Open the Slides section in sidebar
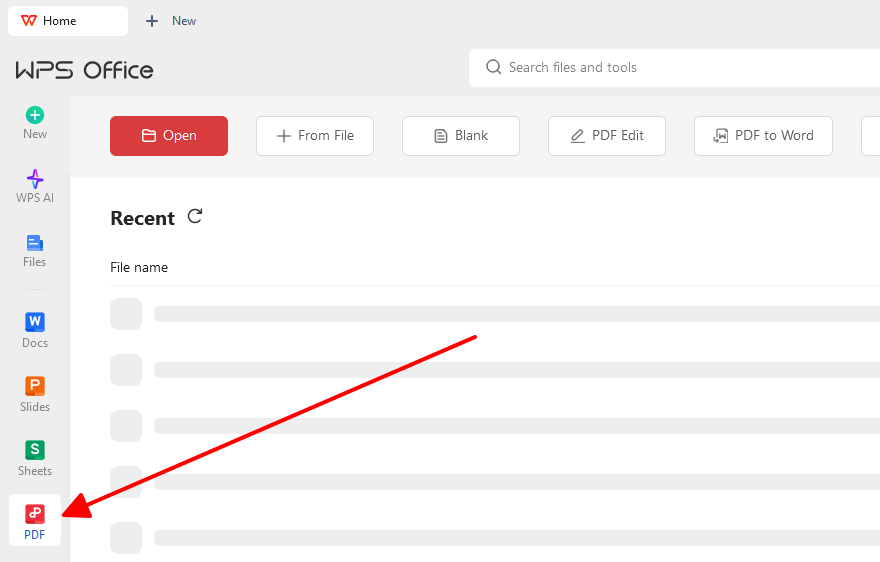The image size is (880, 562). coord(35,394)
